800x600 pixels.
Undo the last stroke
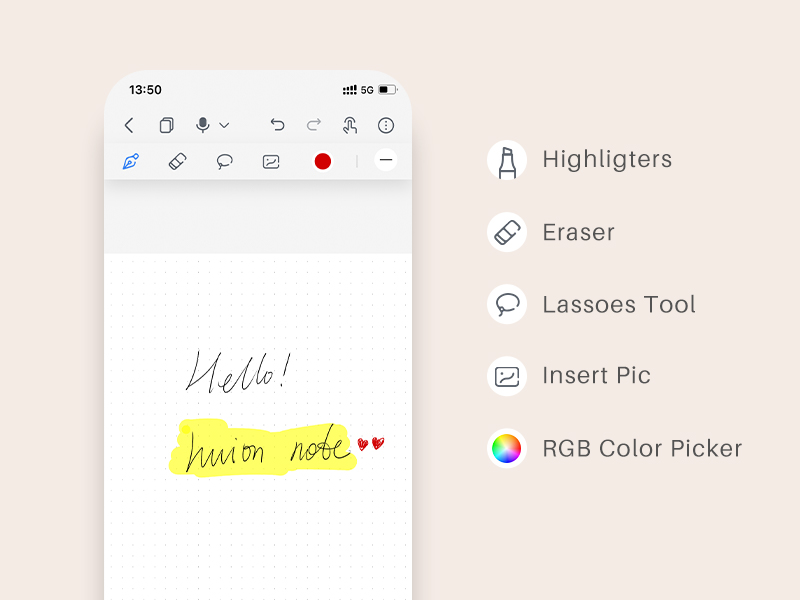pyautogui.click(x=277, y=125)
